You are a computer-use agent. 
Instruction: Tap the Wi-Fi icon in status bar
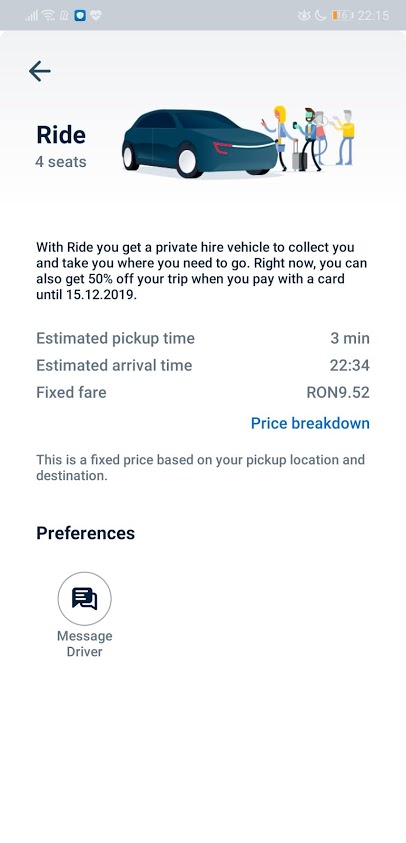(48, 15)
